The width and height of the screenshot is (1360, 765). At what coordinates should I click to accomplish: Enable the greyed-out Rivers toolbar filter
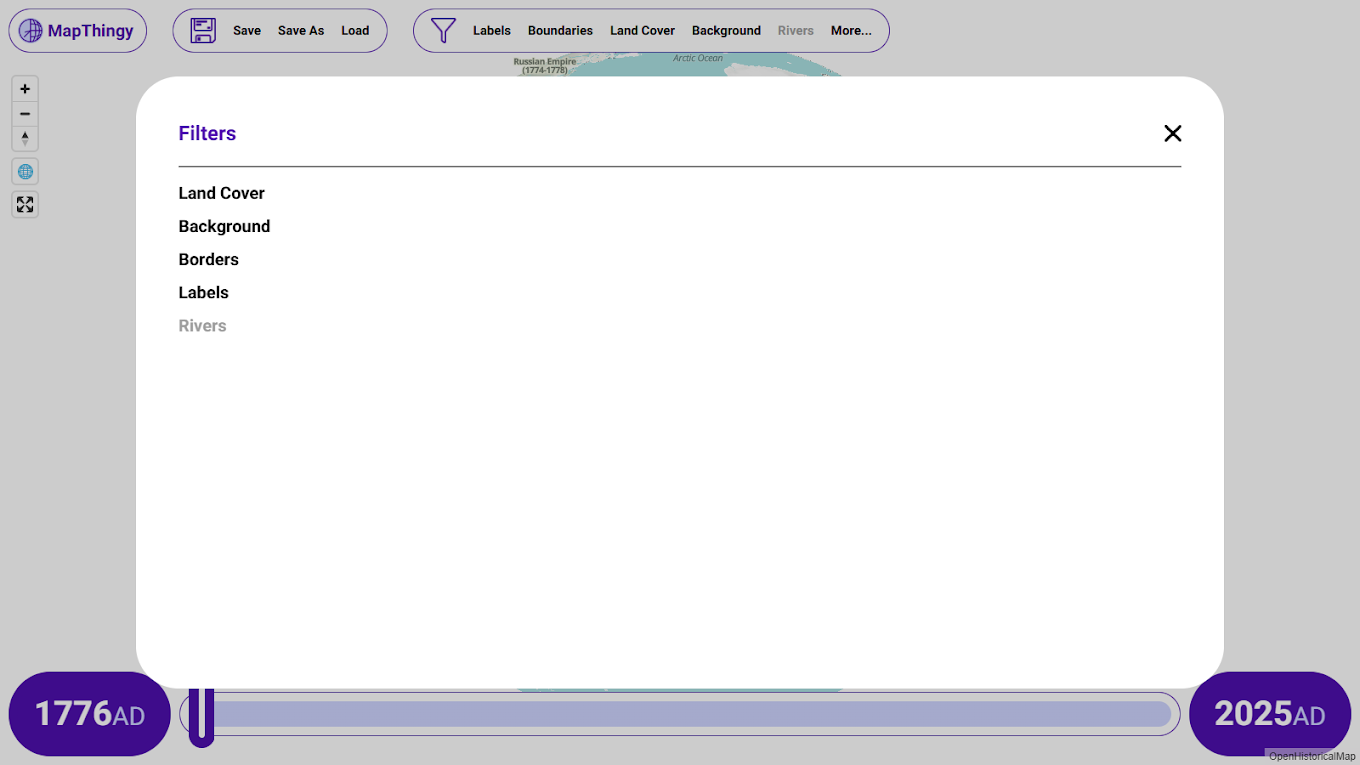795,31
